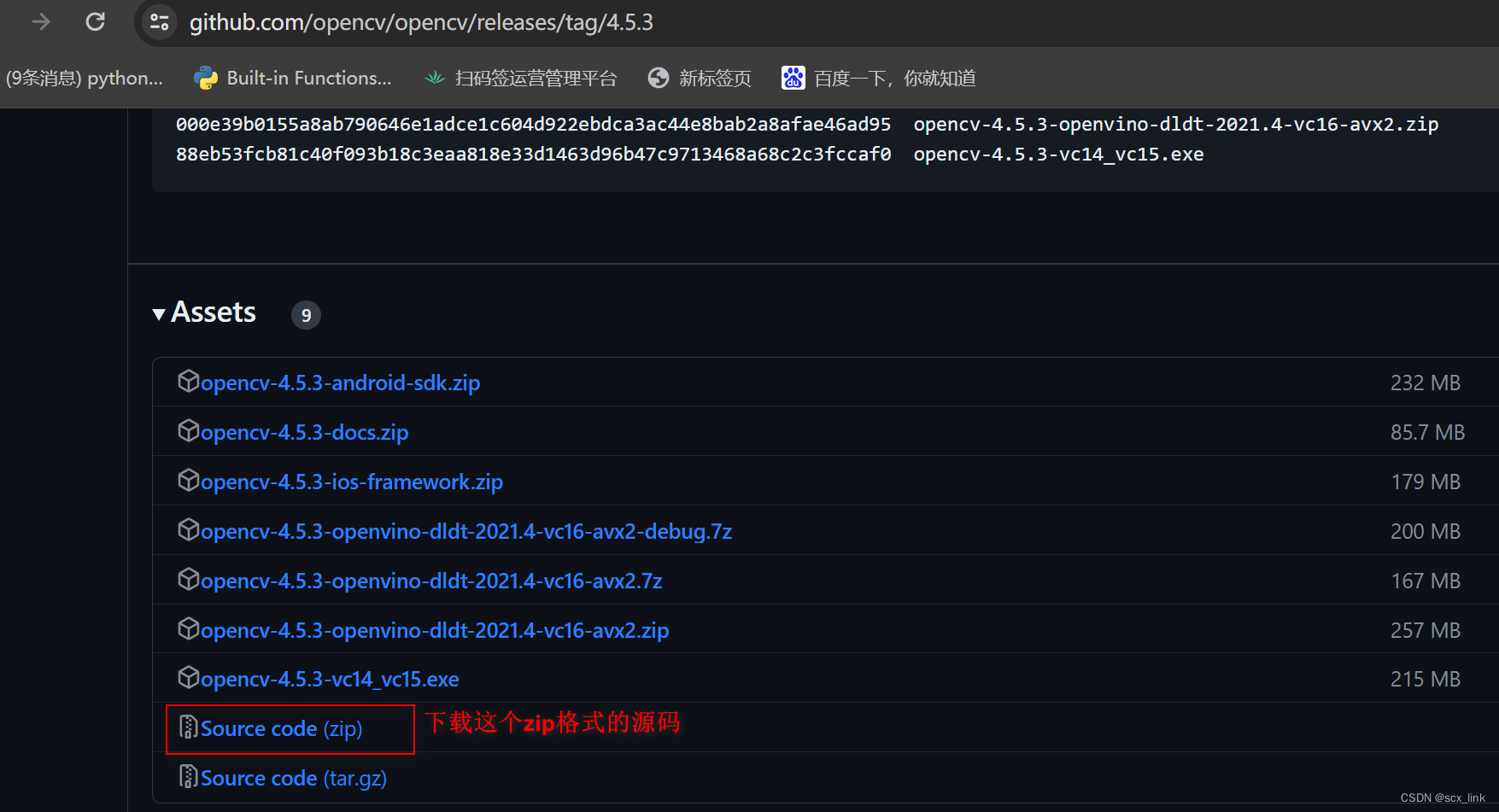The height and width of the screenshot is (812, 1499).
Task: Download opencv-4.5.3-android-sdk.zip
Action: click(340, 383)
